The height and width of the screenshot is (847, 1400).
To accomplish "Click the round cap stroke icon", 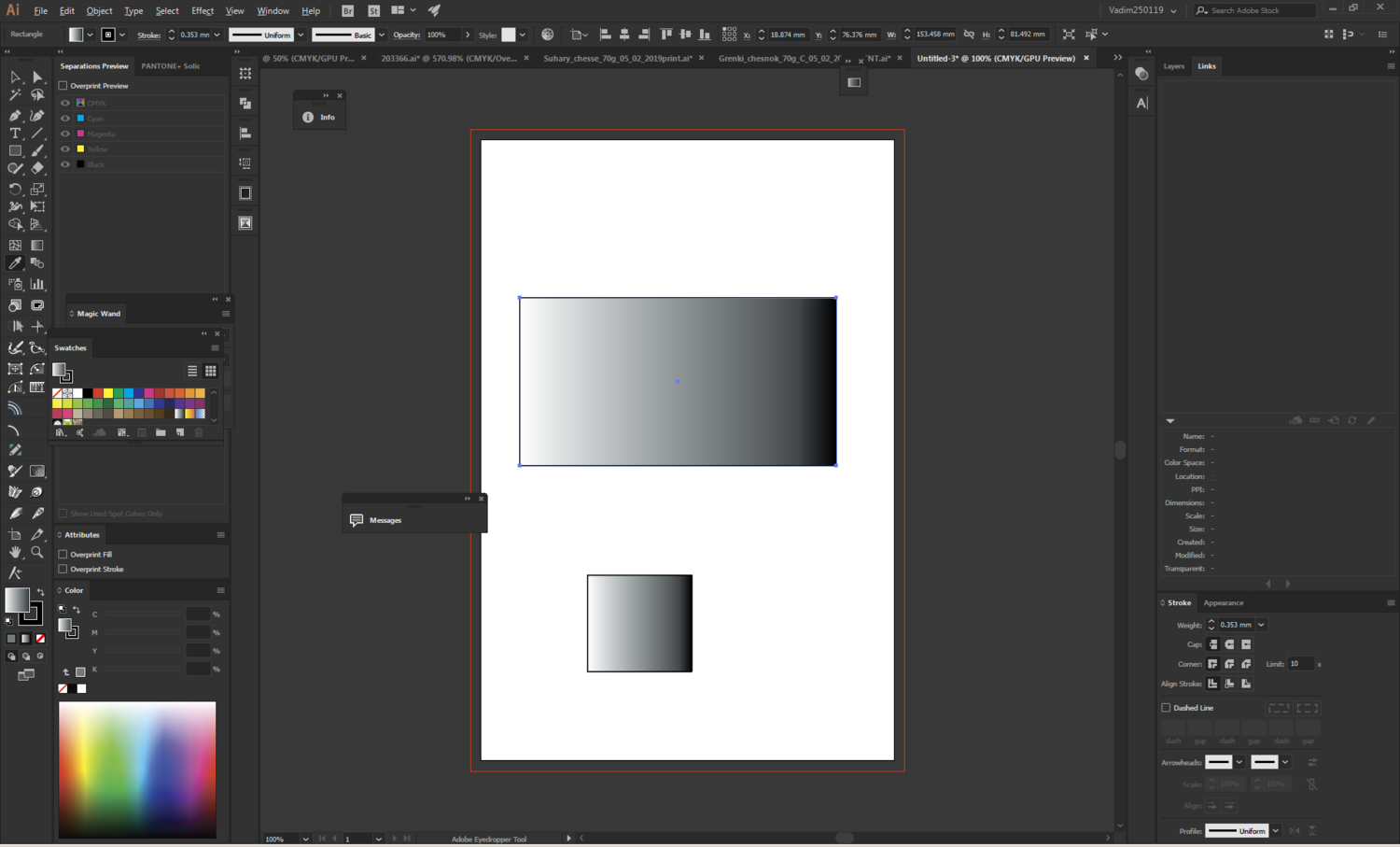I will point(1229,644).
